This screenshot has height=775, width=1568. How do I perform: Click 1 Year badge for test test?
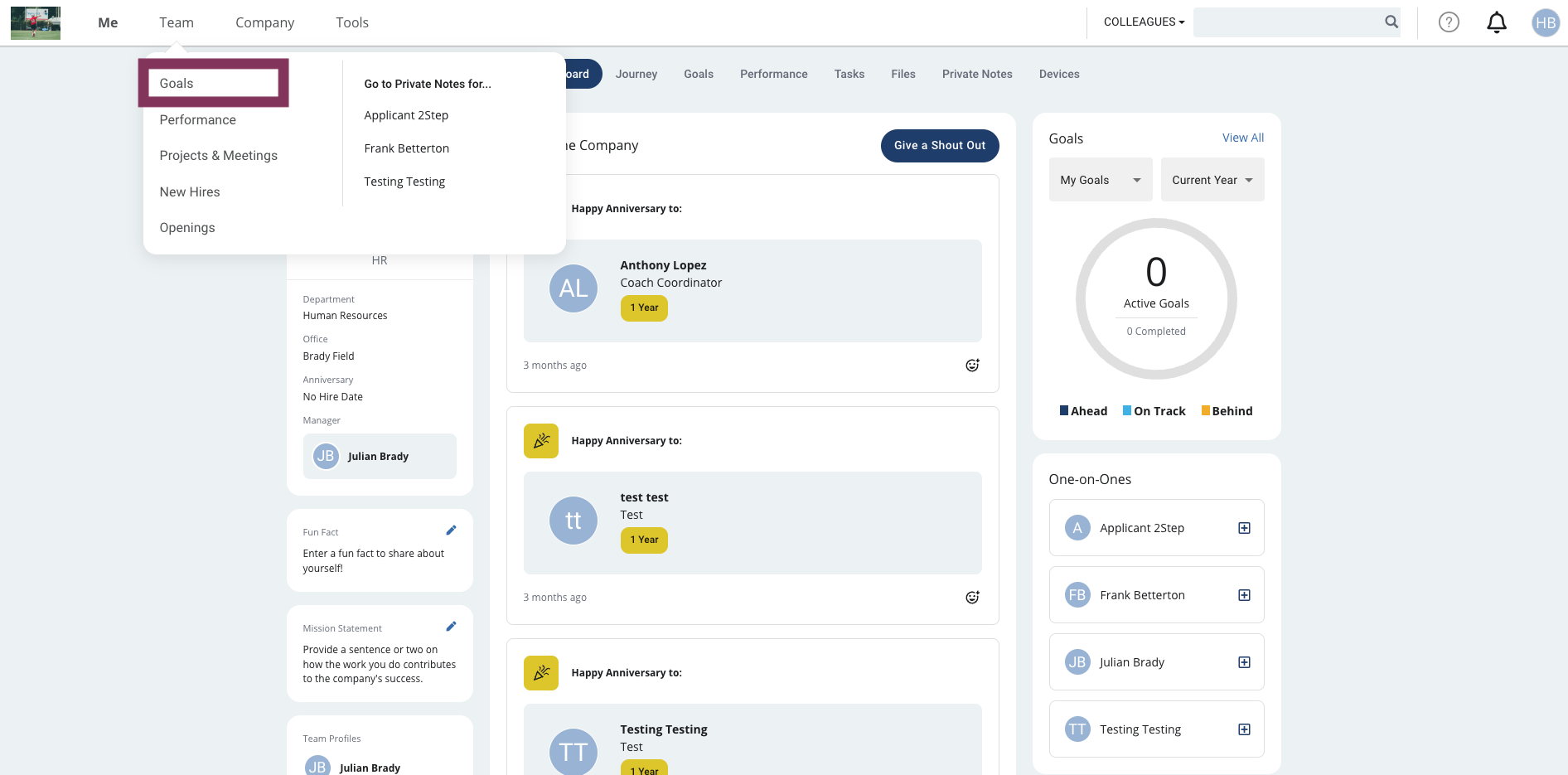click(x=644, y=540)
